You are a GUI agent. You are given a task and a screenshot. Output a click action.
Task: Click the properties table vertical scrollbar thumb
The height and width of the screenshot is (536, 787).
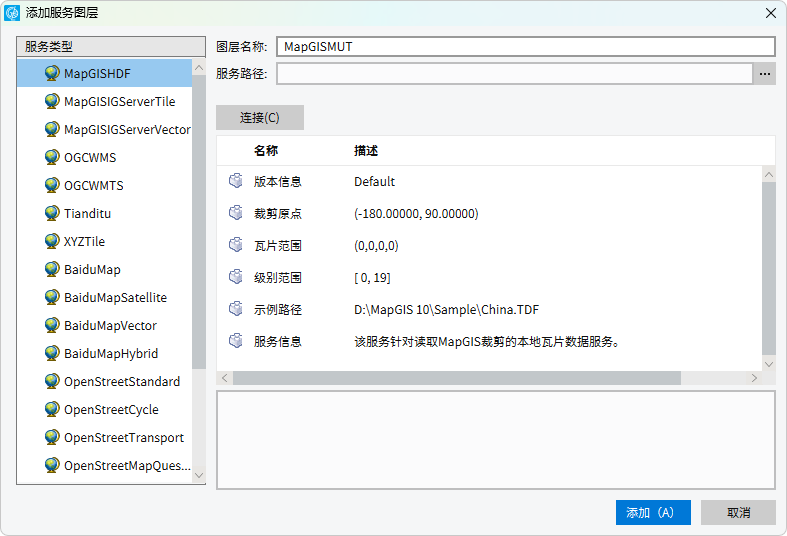(768, 269)
